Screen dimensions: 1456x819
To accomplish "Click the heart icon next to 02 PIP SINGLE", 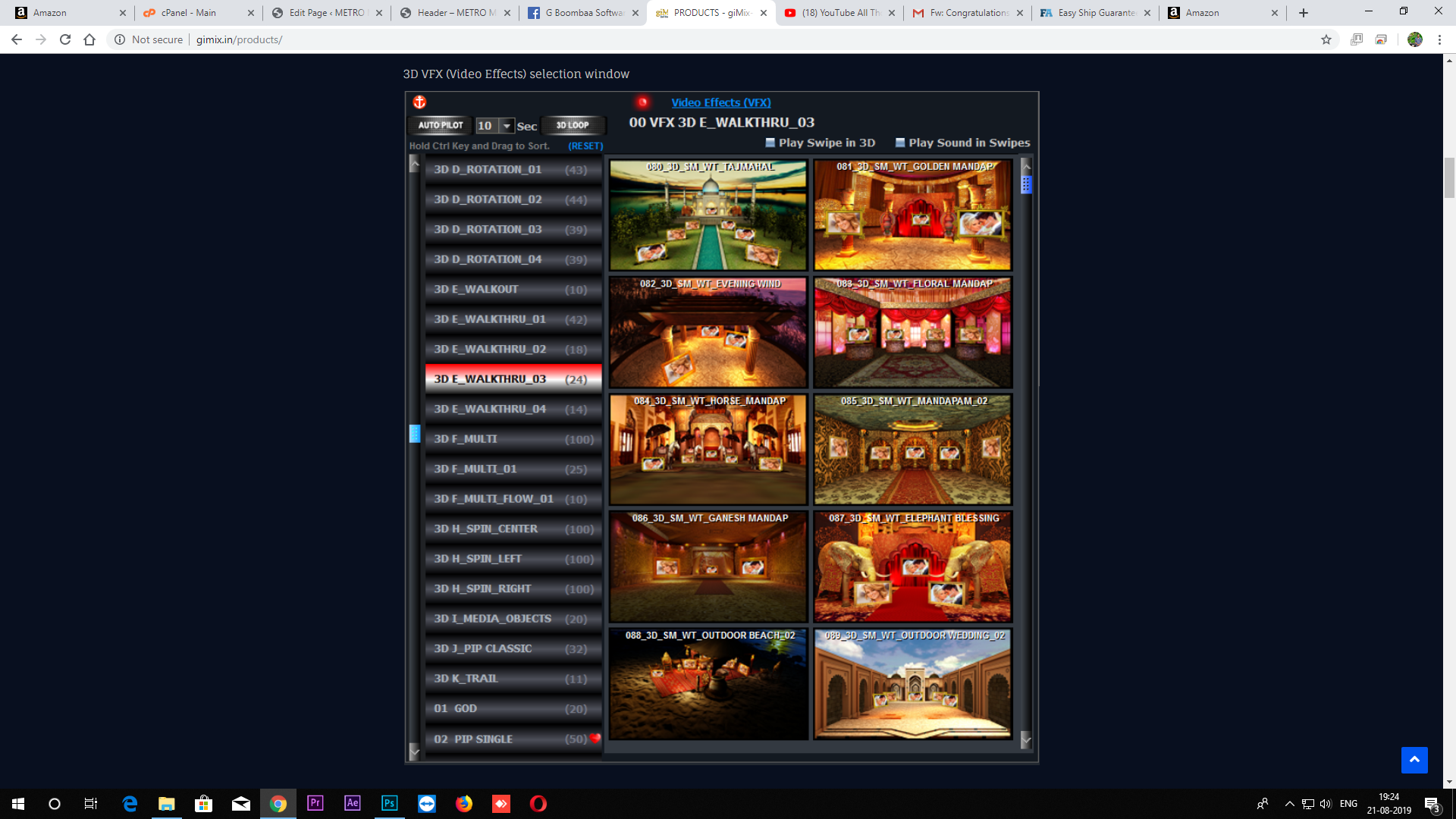I will click(595, 736).
